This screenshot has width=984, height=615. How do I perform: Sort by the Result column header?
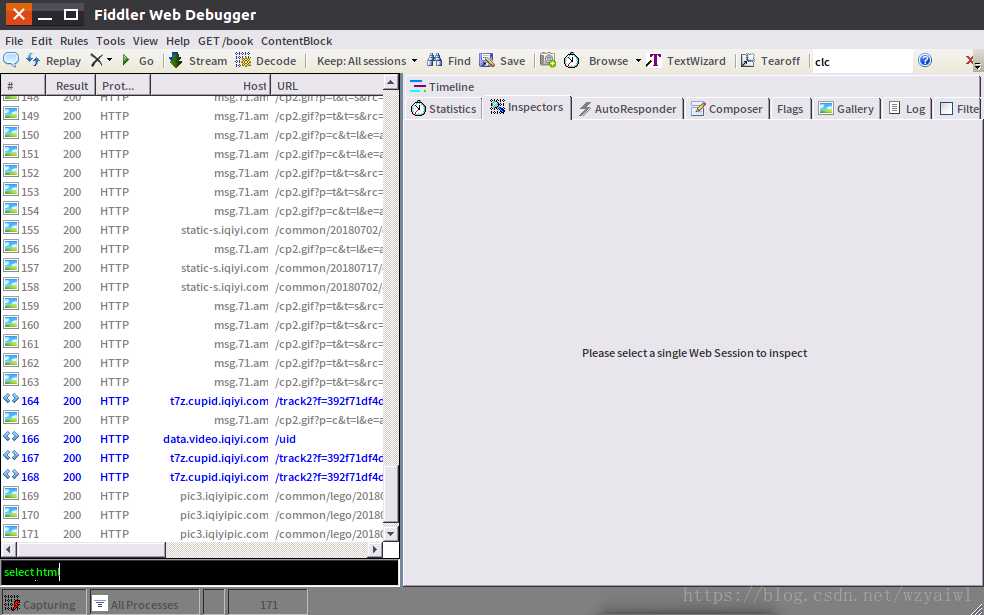click(x=71, y=85)
